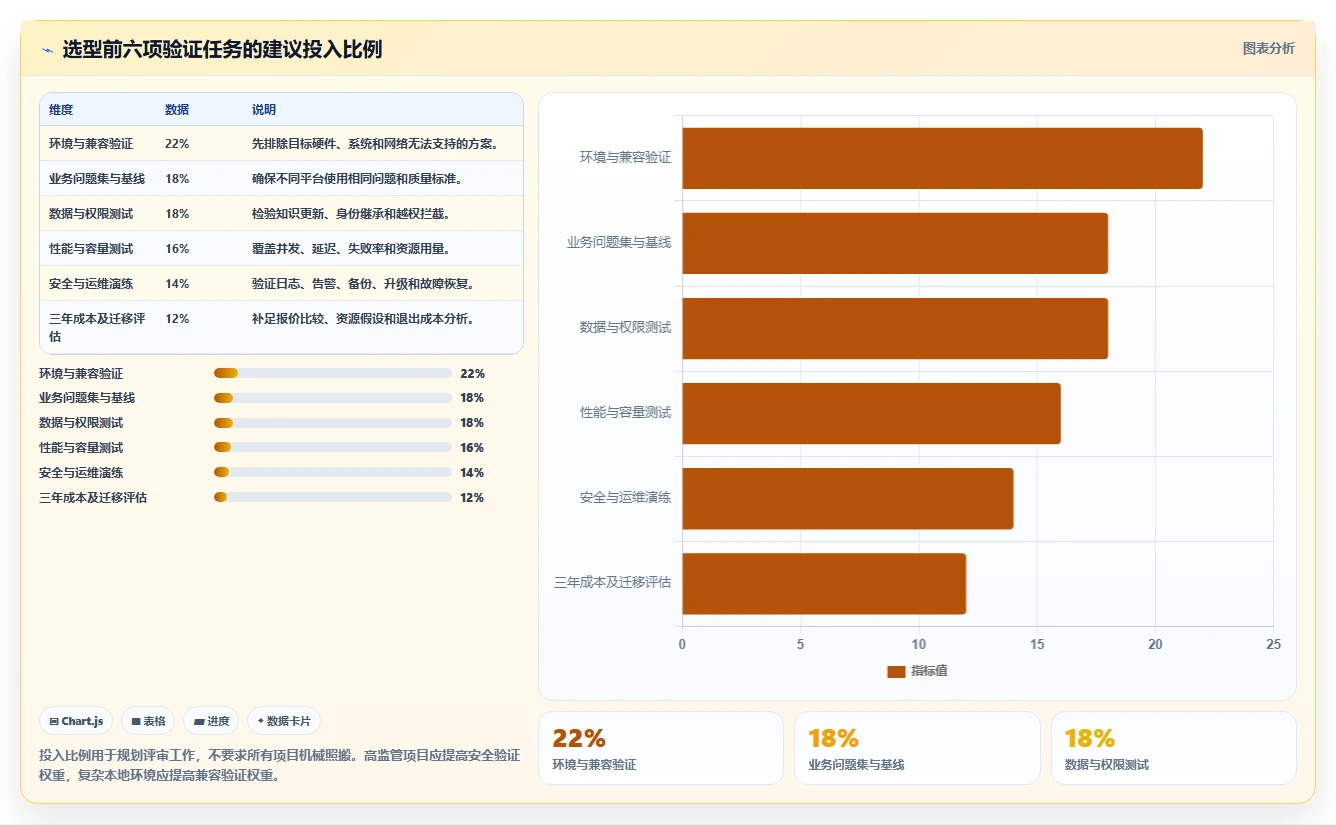The height and width of the screenshot is (825, 1336).
Task: Click the 性能与容量测试 bar in the chart
Action: tap(871, 413)
